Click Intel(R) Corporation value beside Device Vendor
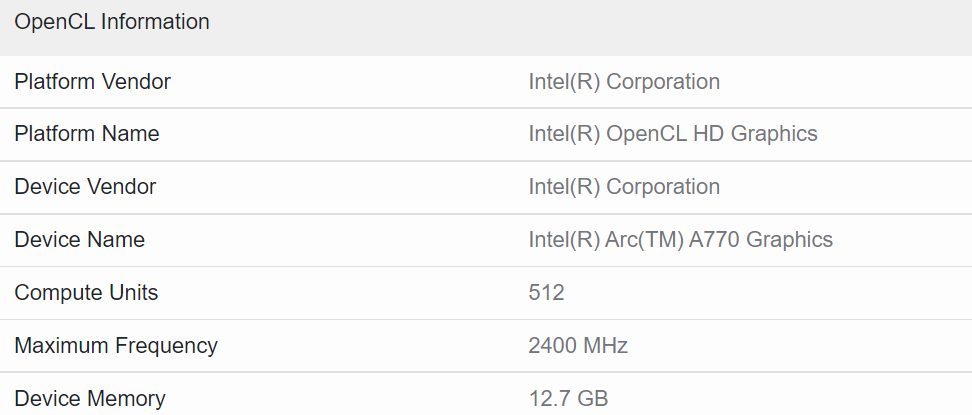The image size is (972, 415). [x=624, y=187]
